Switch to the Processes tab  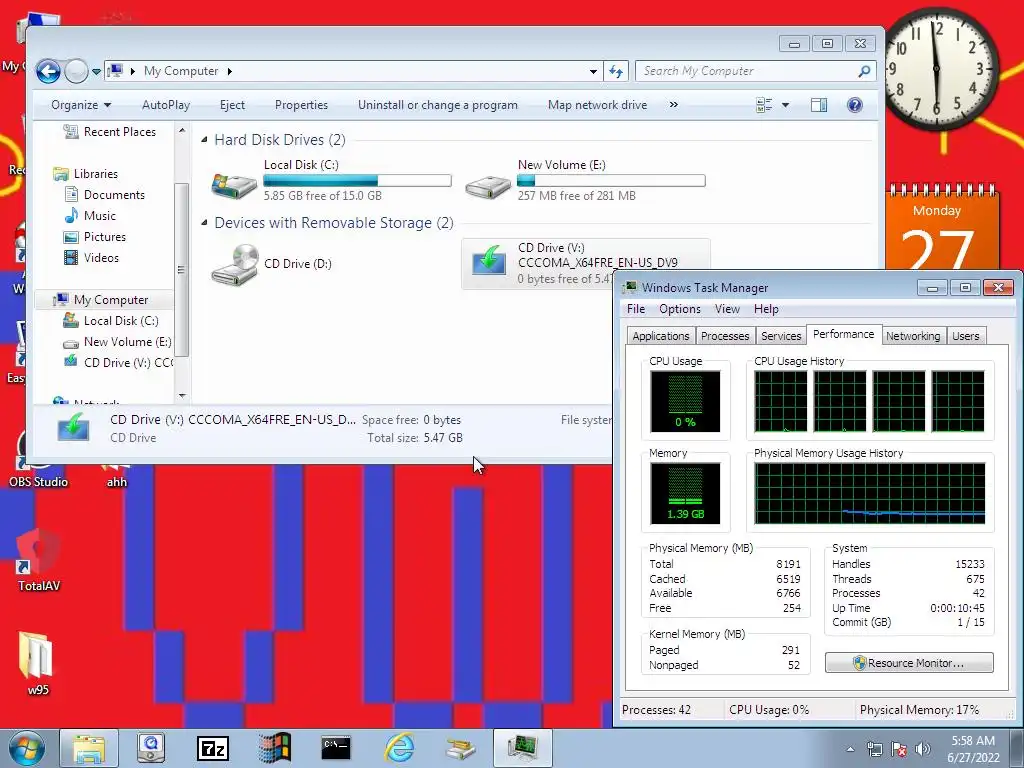[725, 336]
